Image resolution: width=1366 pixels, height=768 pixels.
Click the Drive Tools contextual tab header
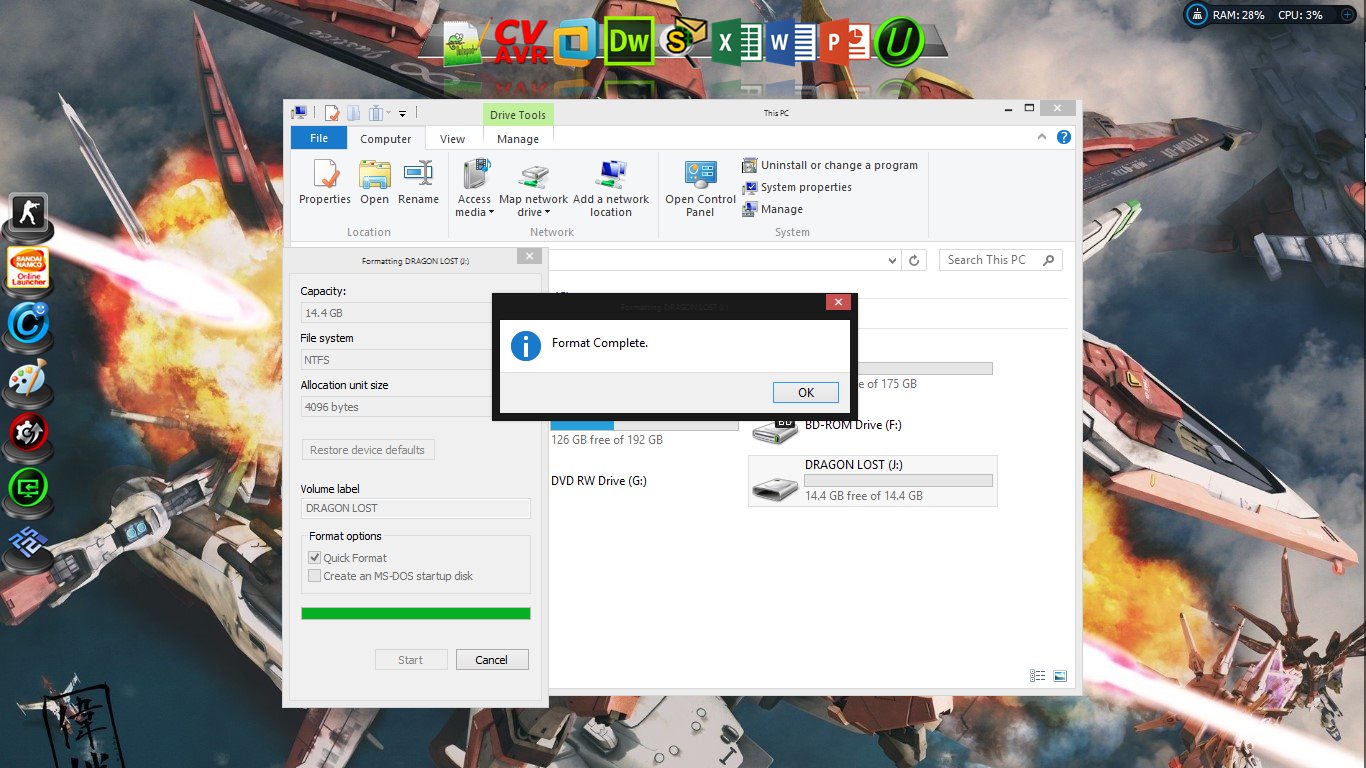coord(518,115)
